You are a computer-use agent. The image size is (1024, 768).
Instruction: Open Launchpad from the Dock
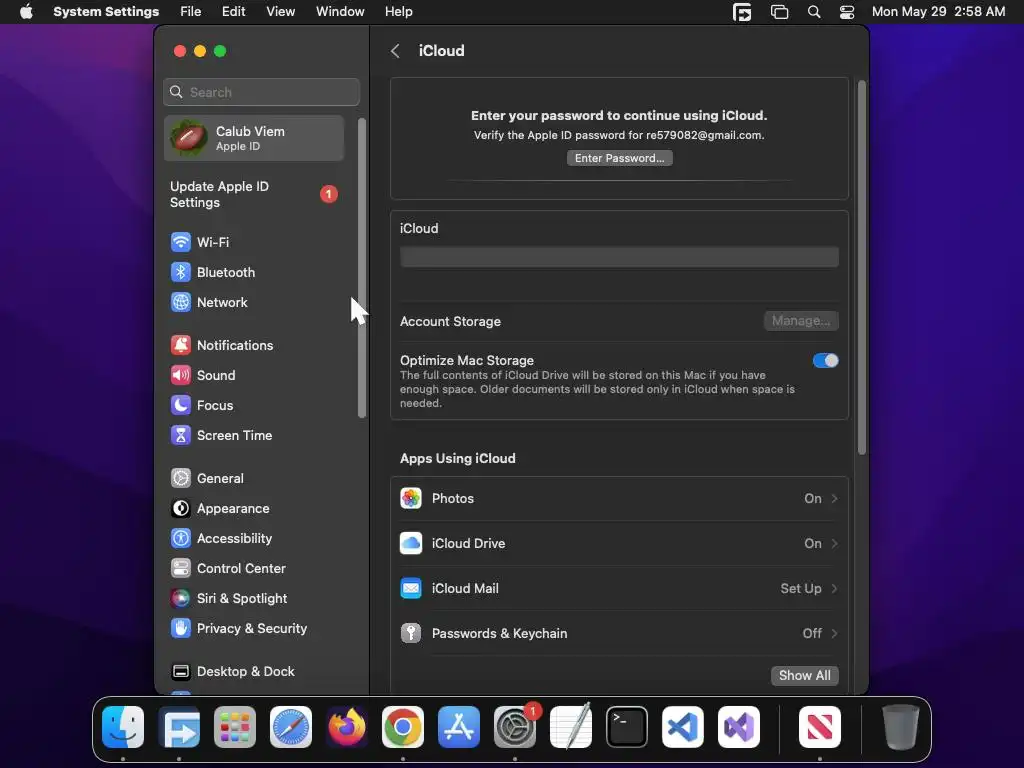[x=235, y=727]
